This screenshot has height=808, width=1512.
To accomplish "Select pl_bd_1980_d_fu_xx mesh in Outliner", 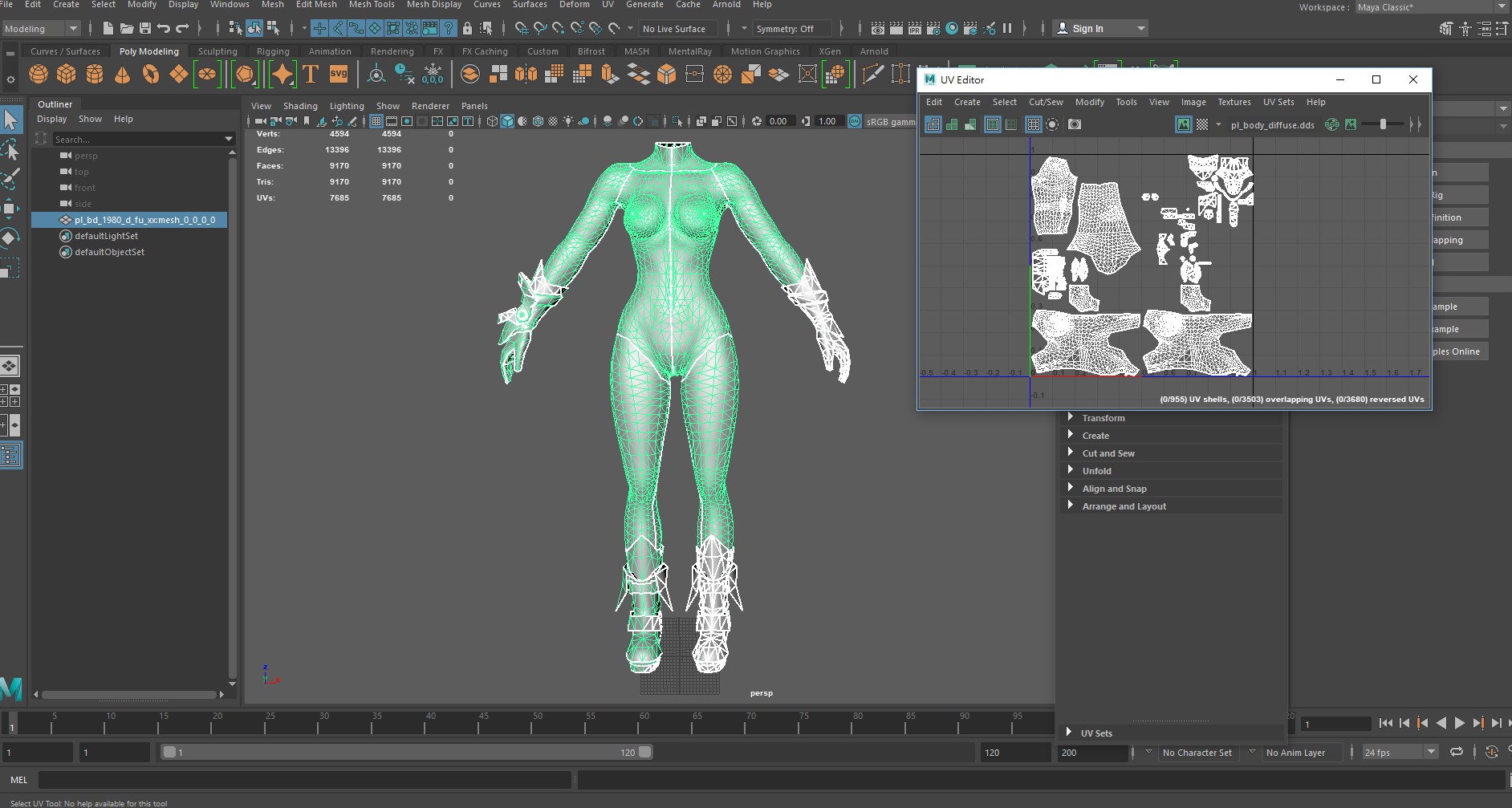I will (144, 220).
